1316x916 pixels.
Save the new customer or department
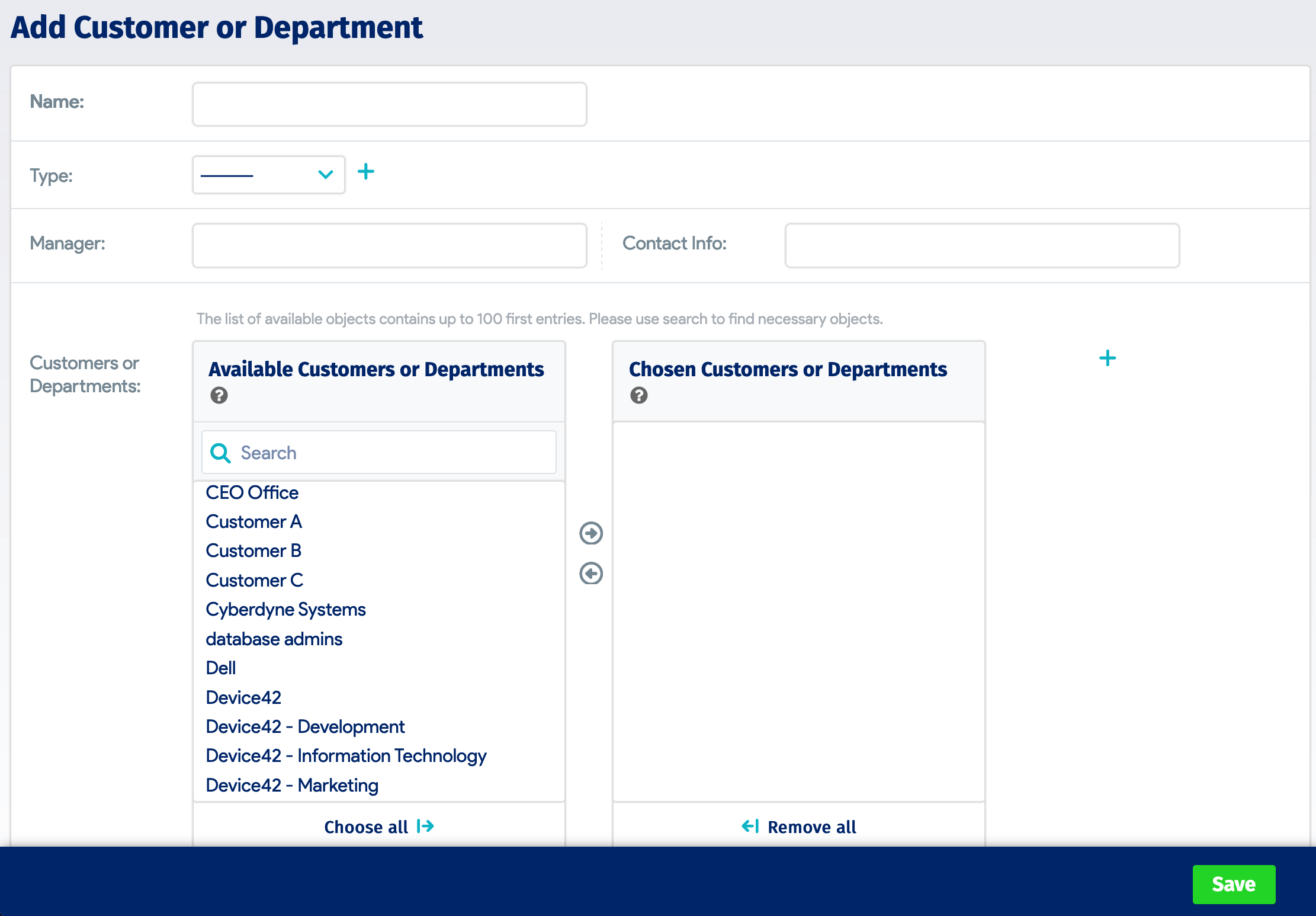1234,884
